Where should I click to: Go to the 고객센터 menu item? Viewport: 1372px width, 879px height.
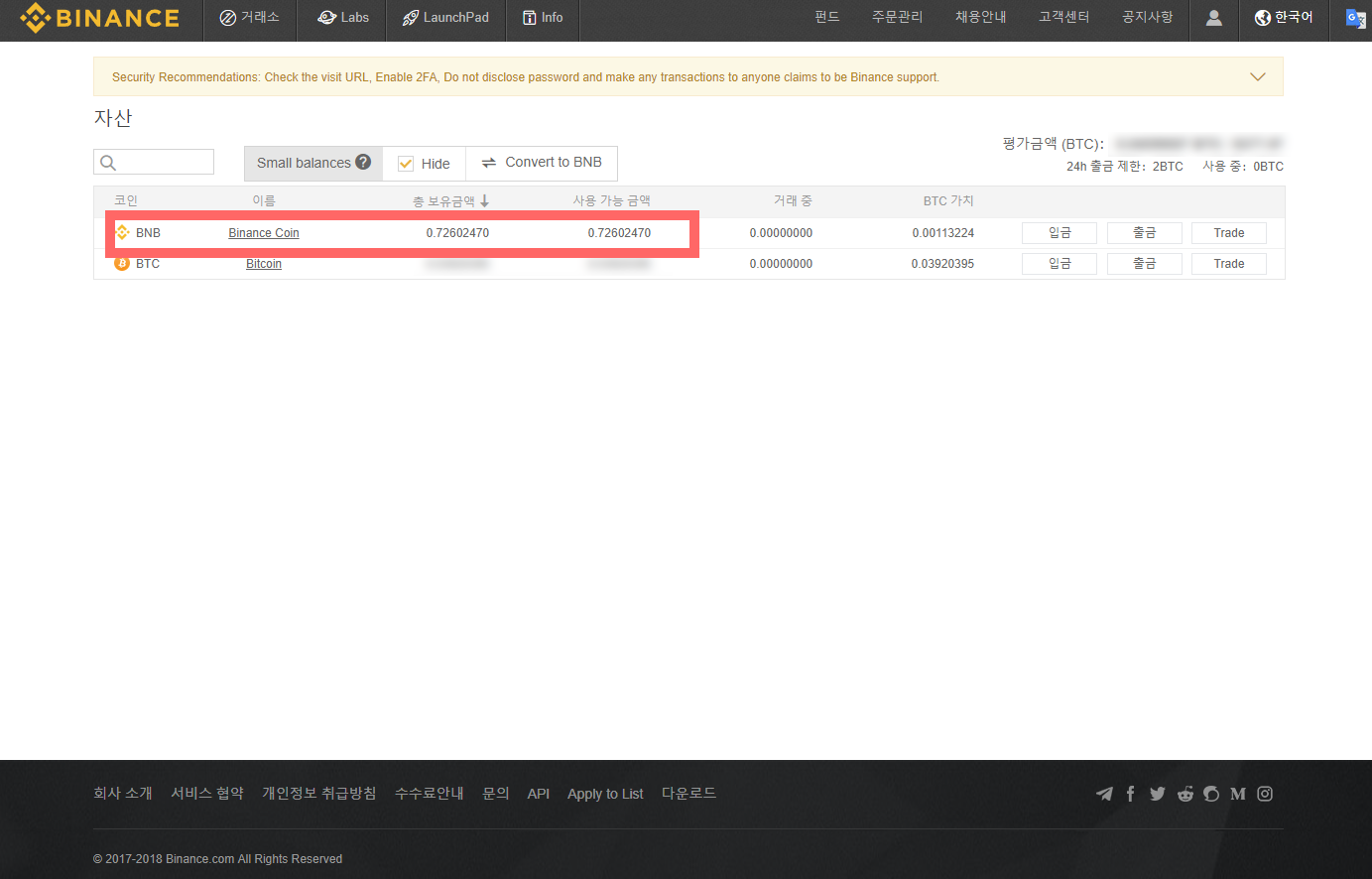coord(1062,16)
